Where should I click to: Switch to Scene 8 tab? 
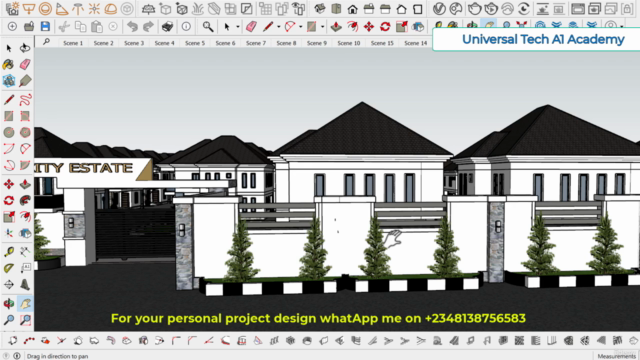click(287, 43)
